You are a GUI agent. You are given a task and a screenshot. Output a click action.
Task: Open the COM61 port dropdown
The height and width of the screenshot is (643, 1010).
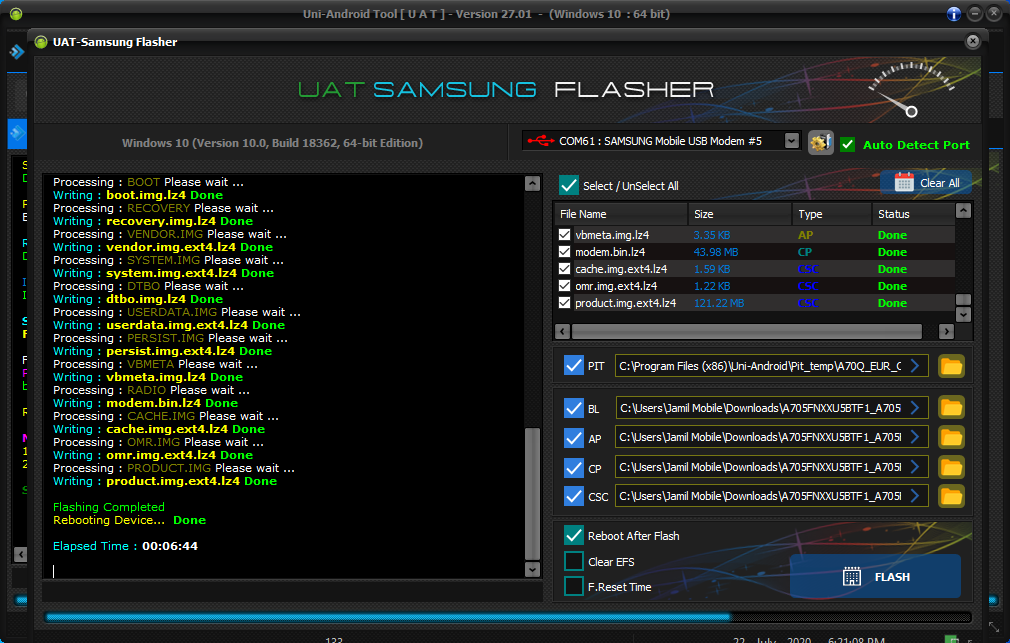click(x=792, y=141)
